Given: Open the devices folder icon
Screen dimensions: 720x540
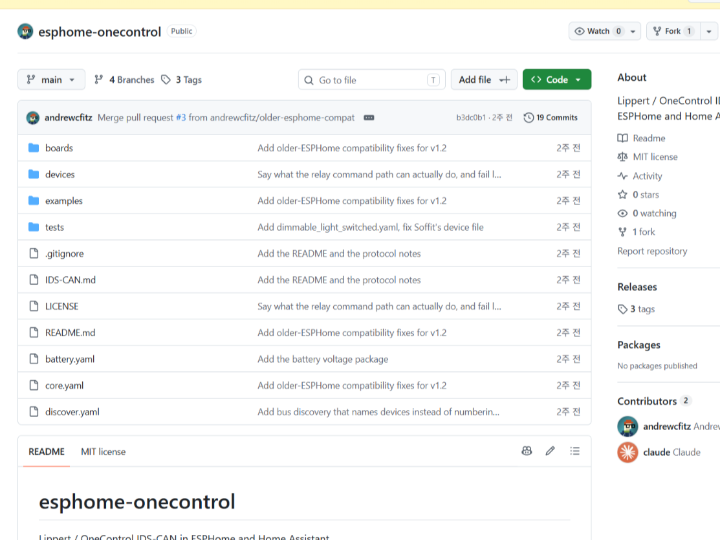Looking at the screenshot, I should 34,174.
